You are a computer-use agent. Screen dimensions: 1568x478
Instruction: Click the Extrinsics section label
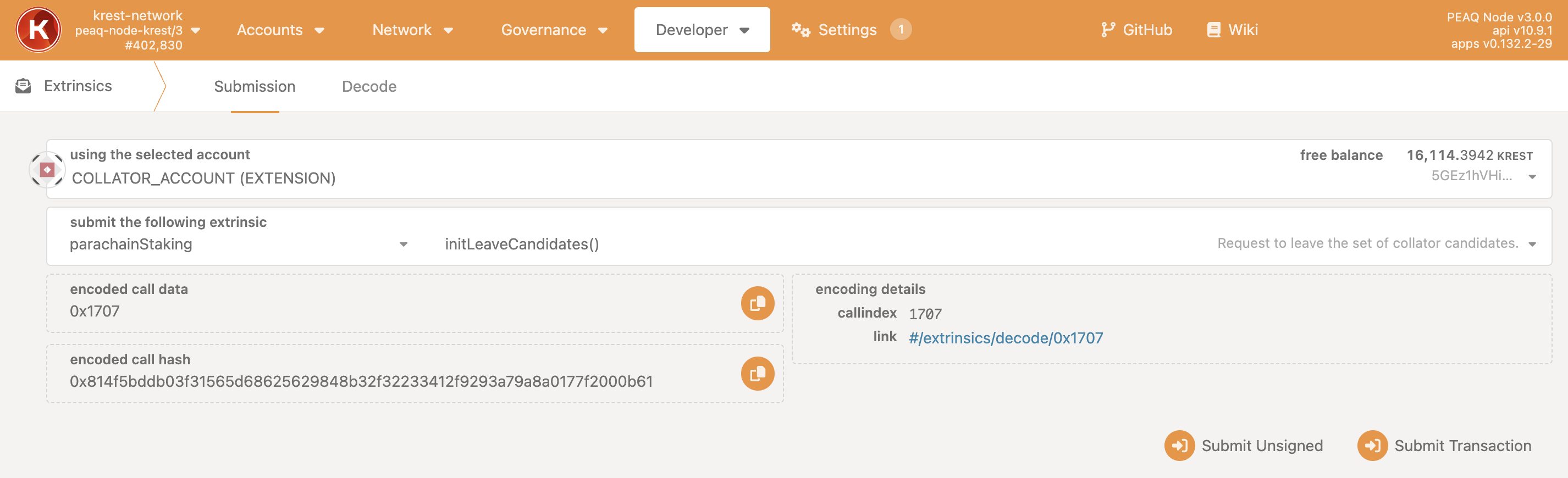78,86
